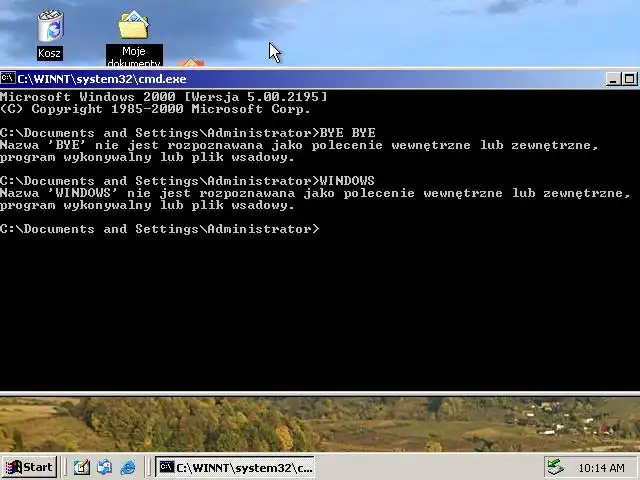
Task: Maximize the cmd.exe window
Action: pyautogui.click(x=629, y=79)
